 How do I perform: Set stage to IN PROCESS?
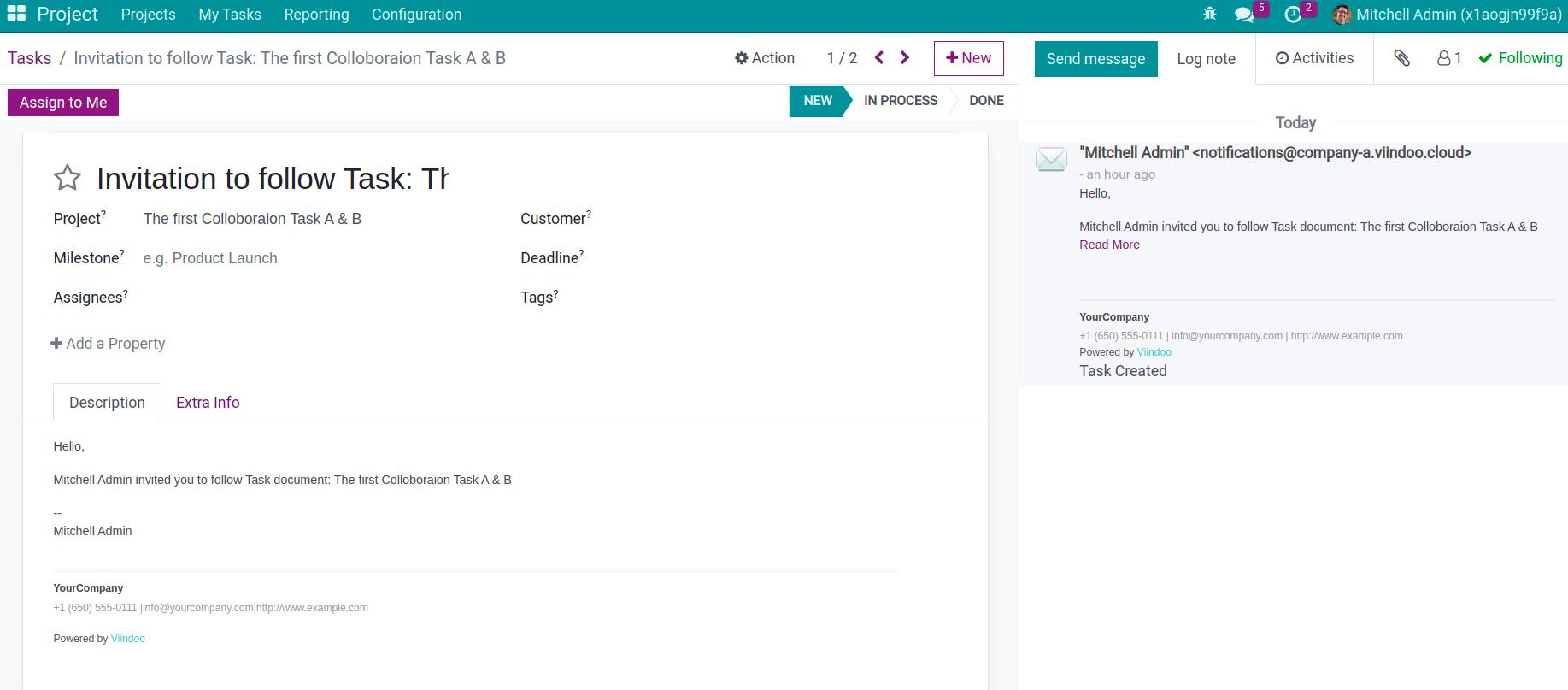[901, 101]
